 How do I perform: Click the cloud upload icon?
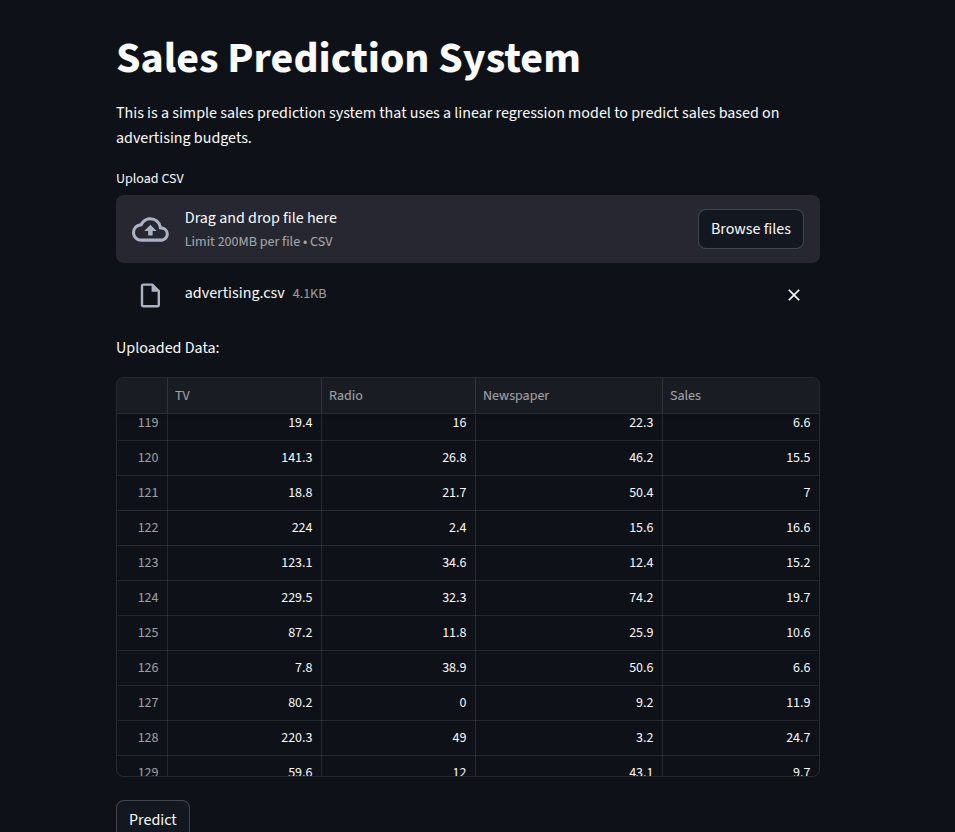pos(150,229)
